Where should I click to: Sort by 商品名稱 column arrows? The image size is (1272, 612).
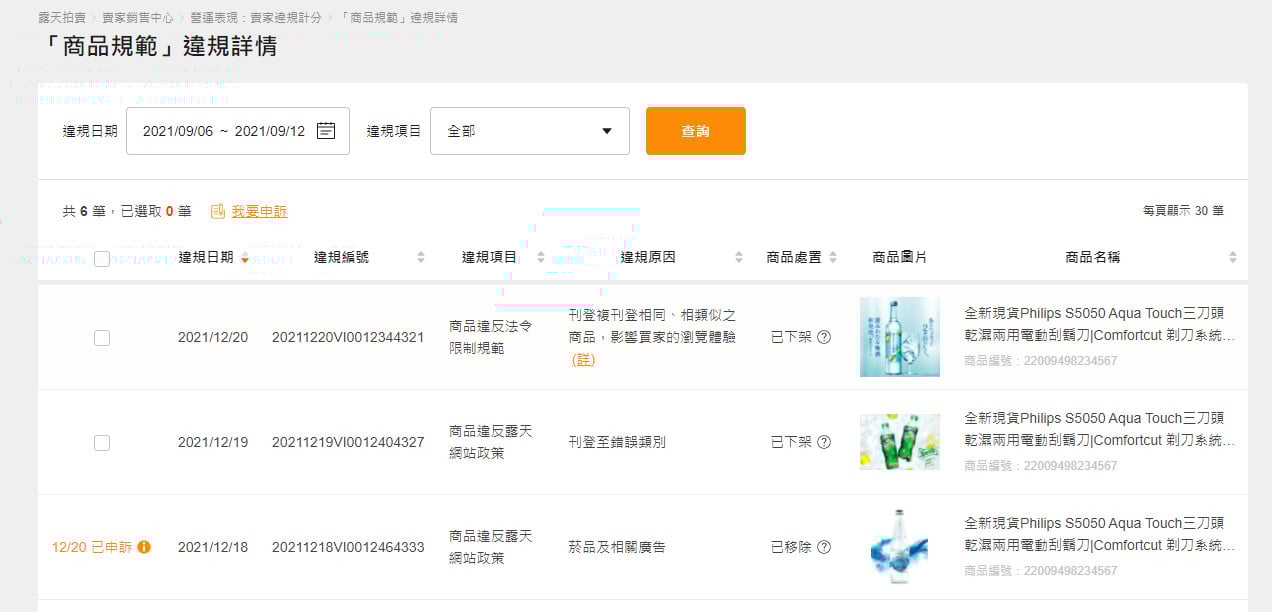click(x=1233, y=258)
